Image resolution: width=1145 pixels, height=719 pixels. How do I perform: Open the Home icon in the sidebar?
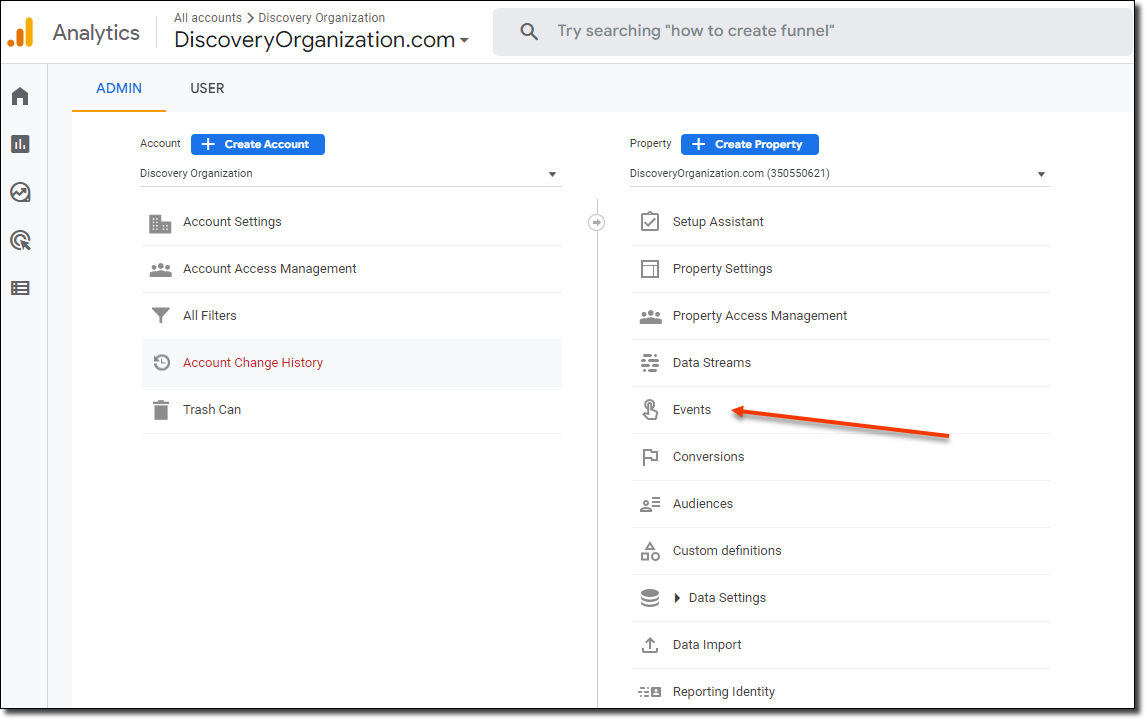20,96
